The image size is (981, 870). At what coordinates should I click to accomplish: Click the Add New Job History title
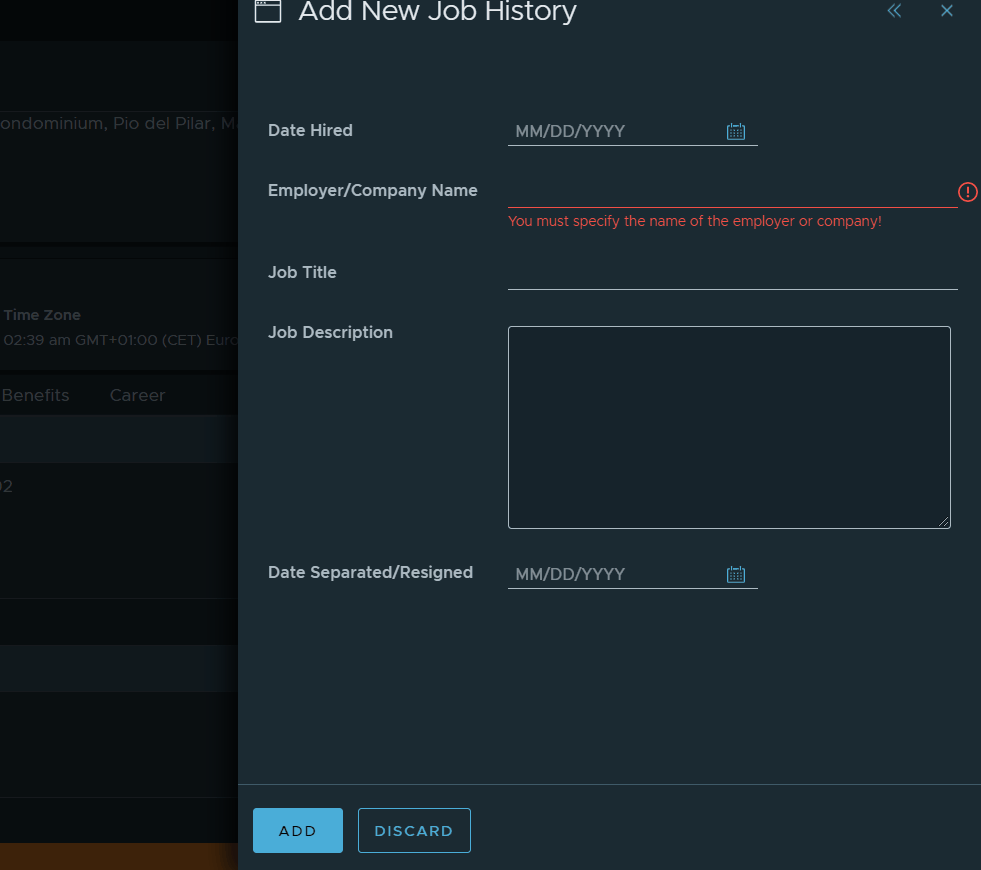click(437, 11)
